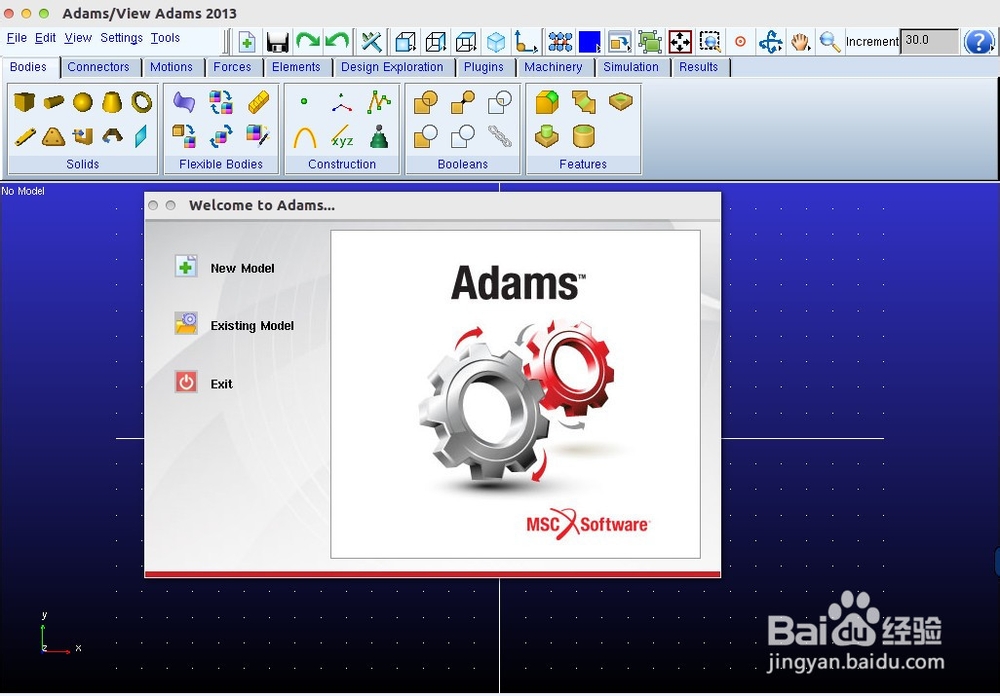The image size is (1000, 696).
Task: Select the Extrusion solid tool
Action: [83, 136]
